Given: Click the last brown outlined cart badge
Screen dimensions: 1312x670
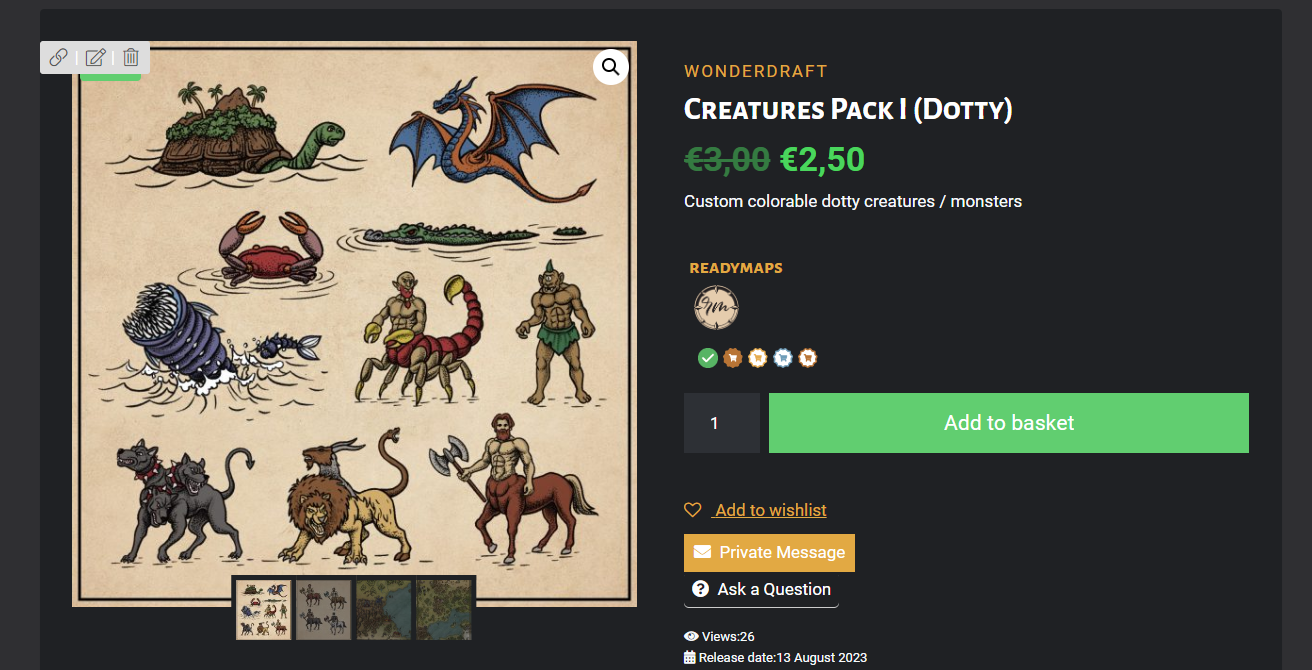Looking at the screenshot, I should click(808, 358).
